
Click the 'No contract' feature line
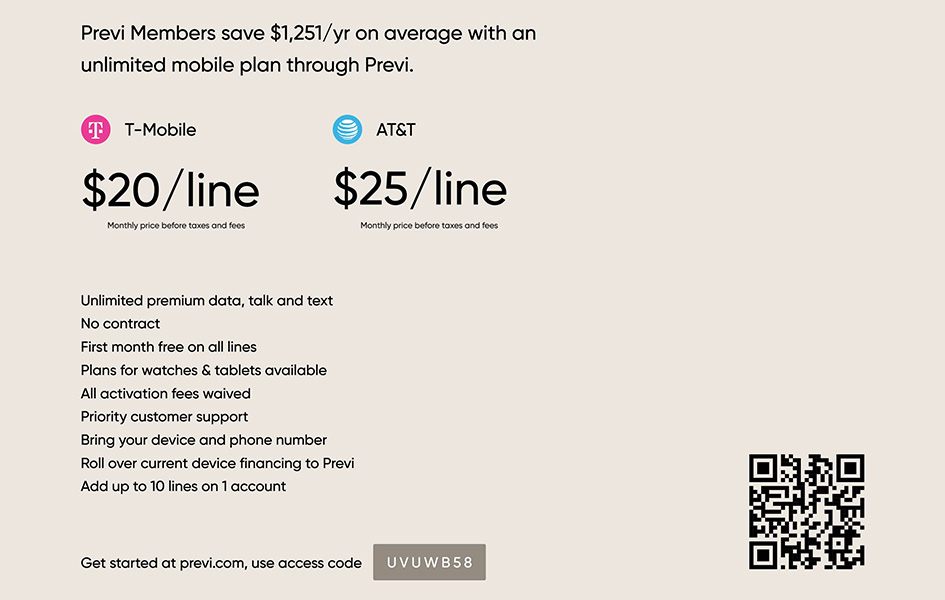pos(121,323)
